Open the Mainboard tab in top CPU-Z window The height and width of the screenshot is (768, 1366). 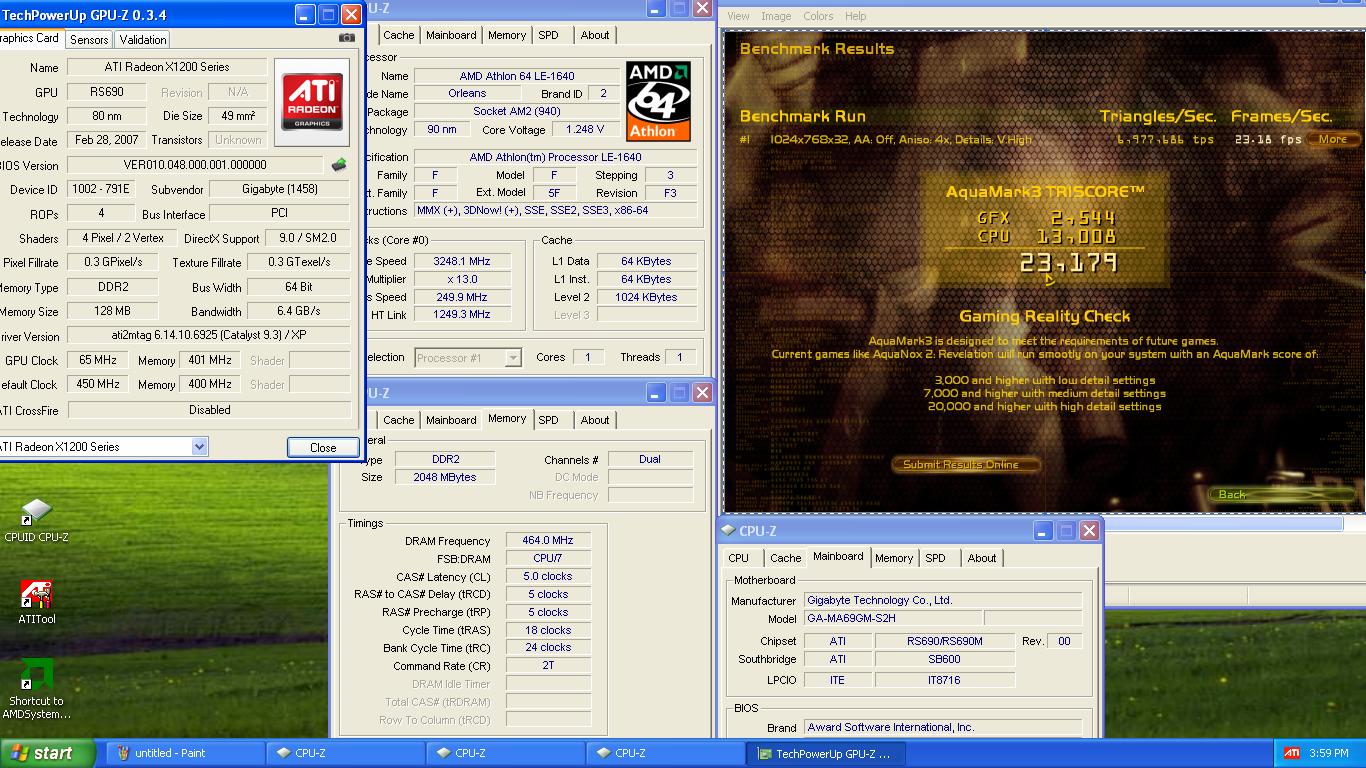coord(451,35)
